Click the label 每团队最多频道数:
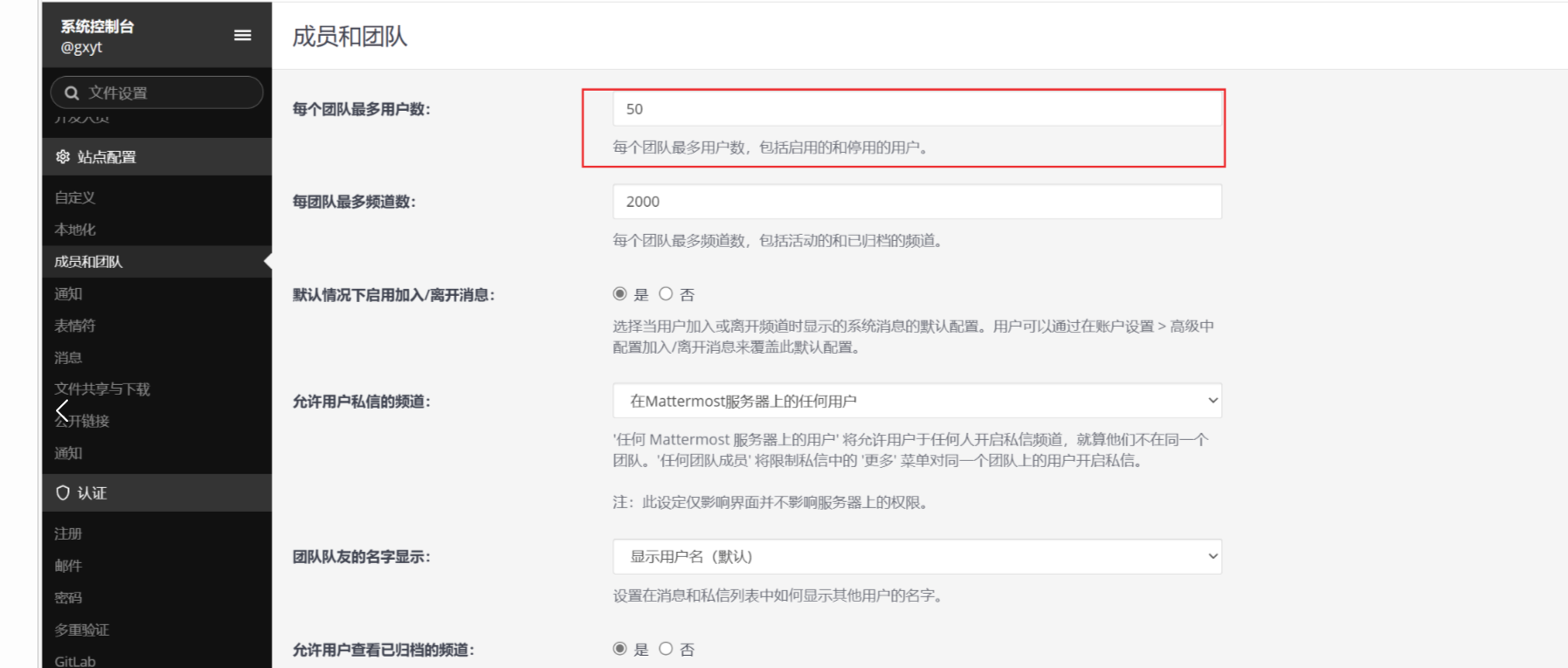This screenshot has width=1568, height=668. tap(355, 202)
